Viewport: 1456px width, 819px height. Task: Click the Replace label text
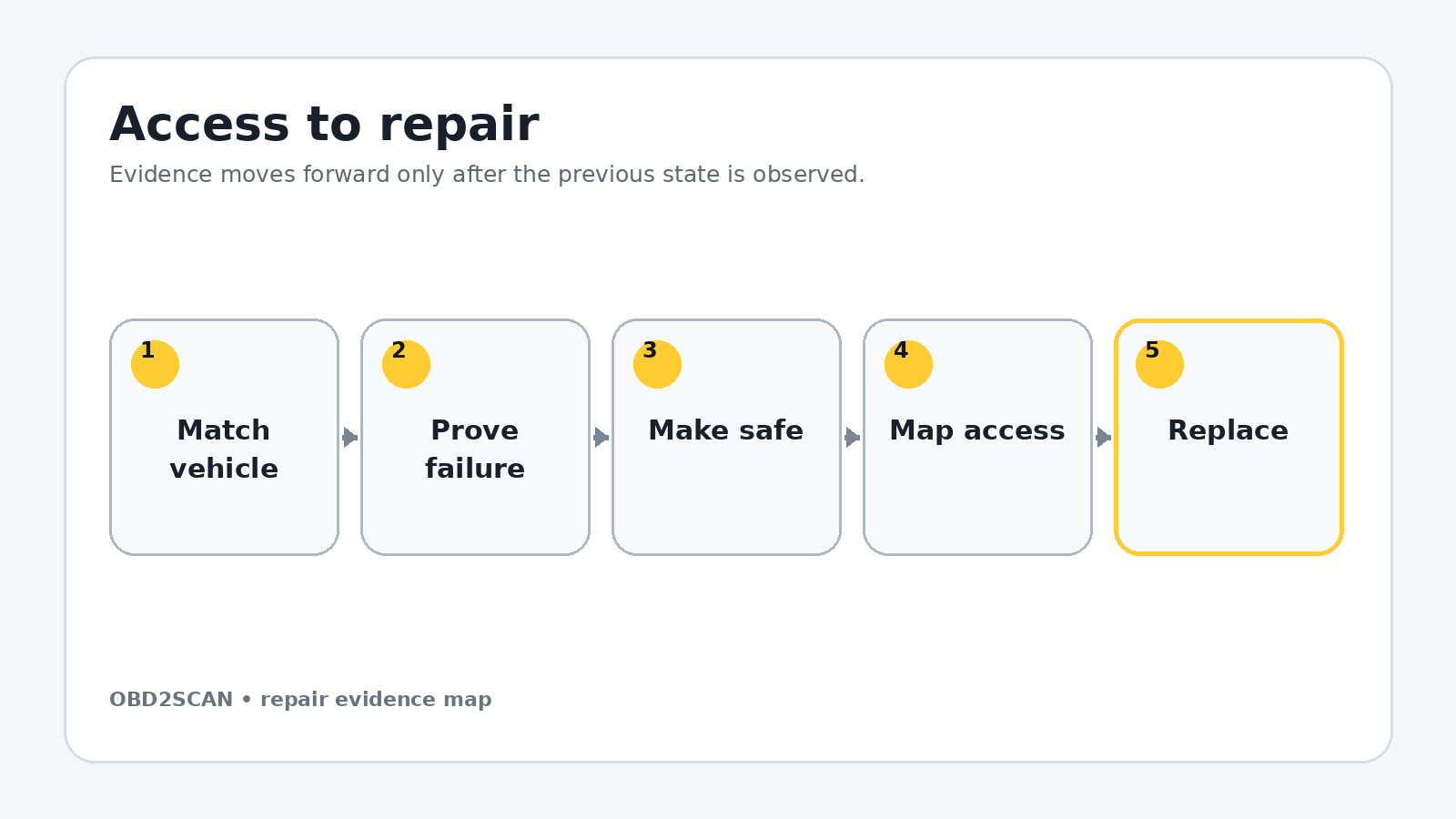[x=1228, y=430]
